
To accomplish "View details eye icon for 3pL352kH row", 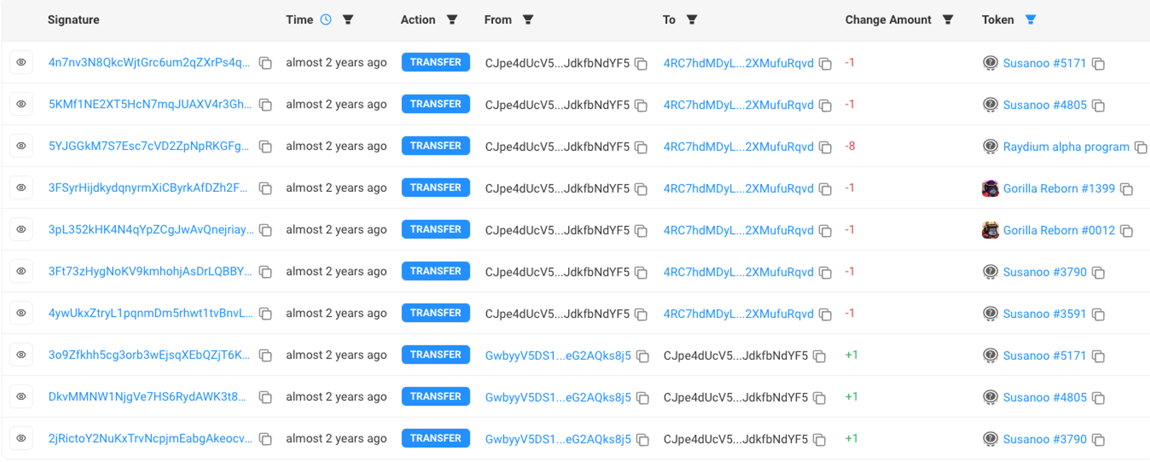I will (x=21, y=230).
